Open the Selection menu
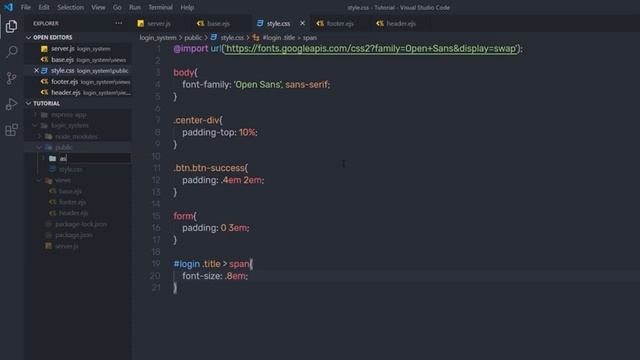640x360 pixels. (x=70, y=7)
